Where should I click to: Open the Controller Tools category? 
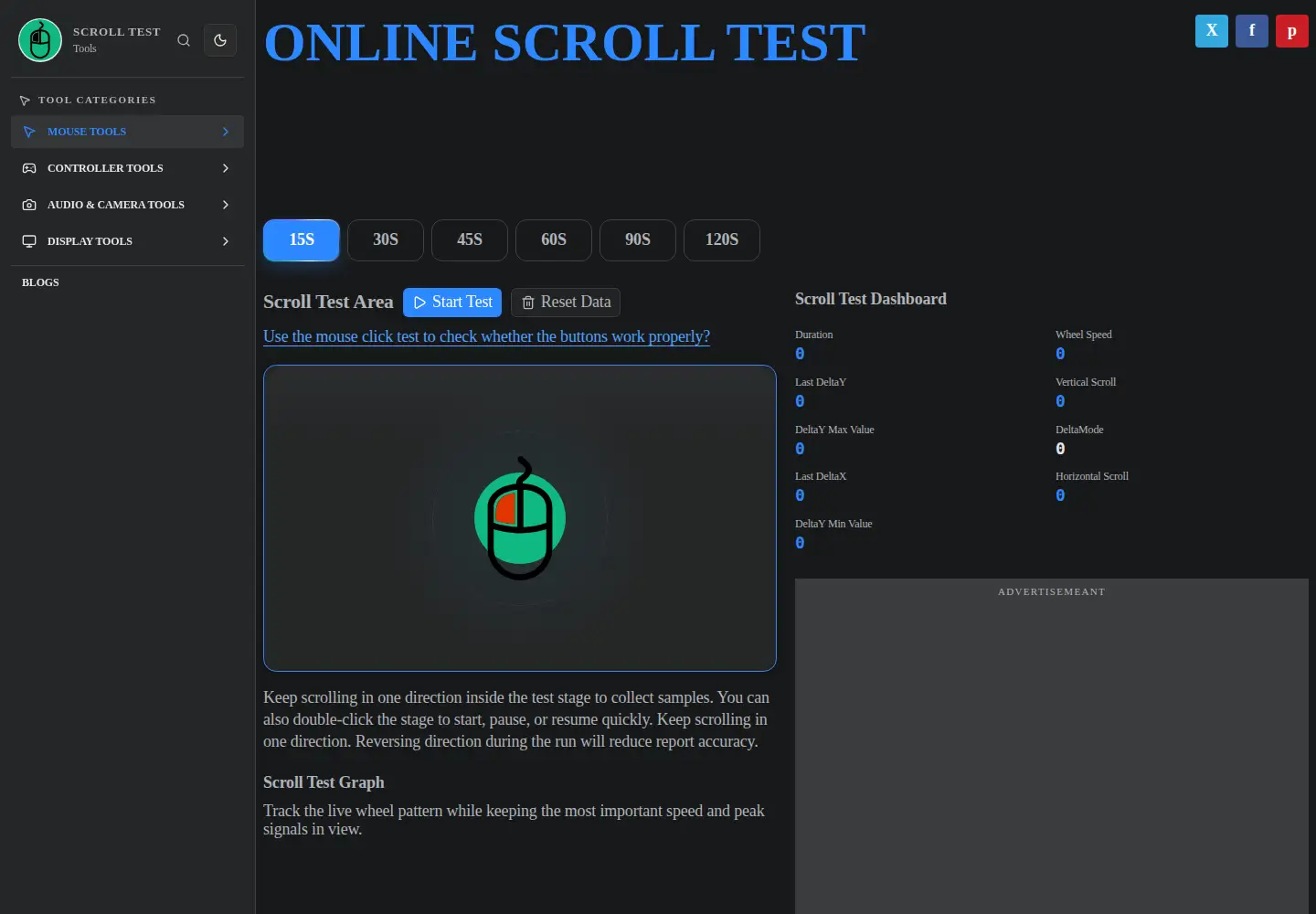[127, 168]
